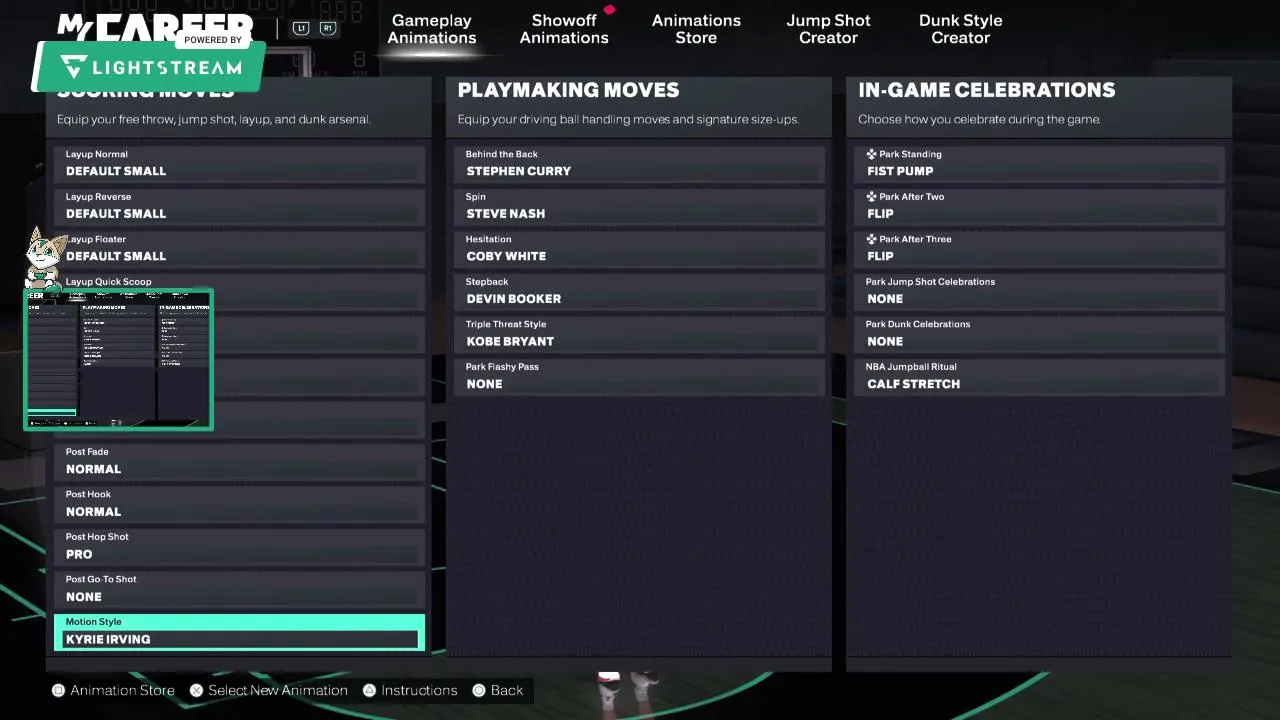1280x720 pixels.
Task: Open Instructions from footer
Action: point(410,690)
